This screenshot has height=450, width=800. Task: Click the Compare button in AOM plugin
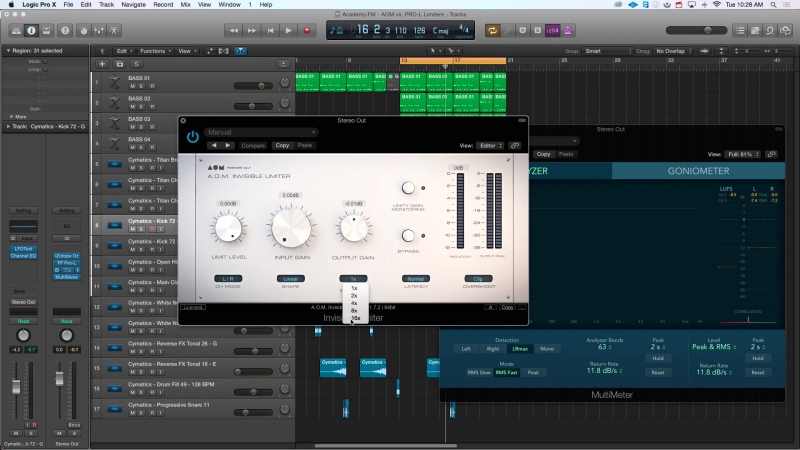pyautogui.click(x=253, y=145)
